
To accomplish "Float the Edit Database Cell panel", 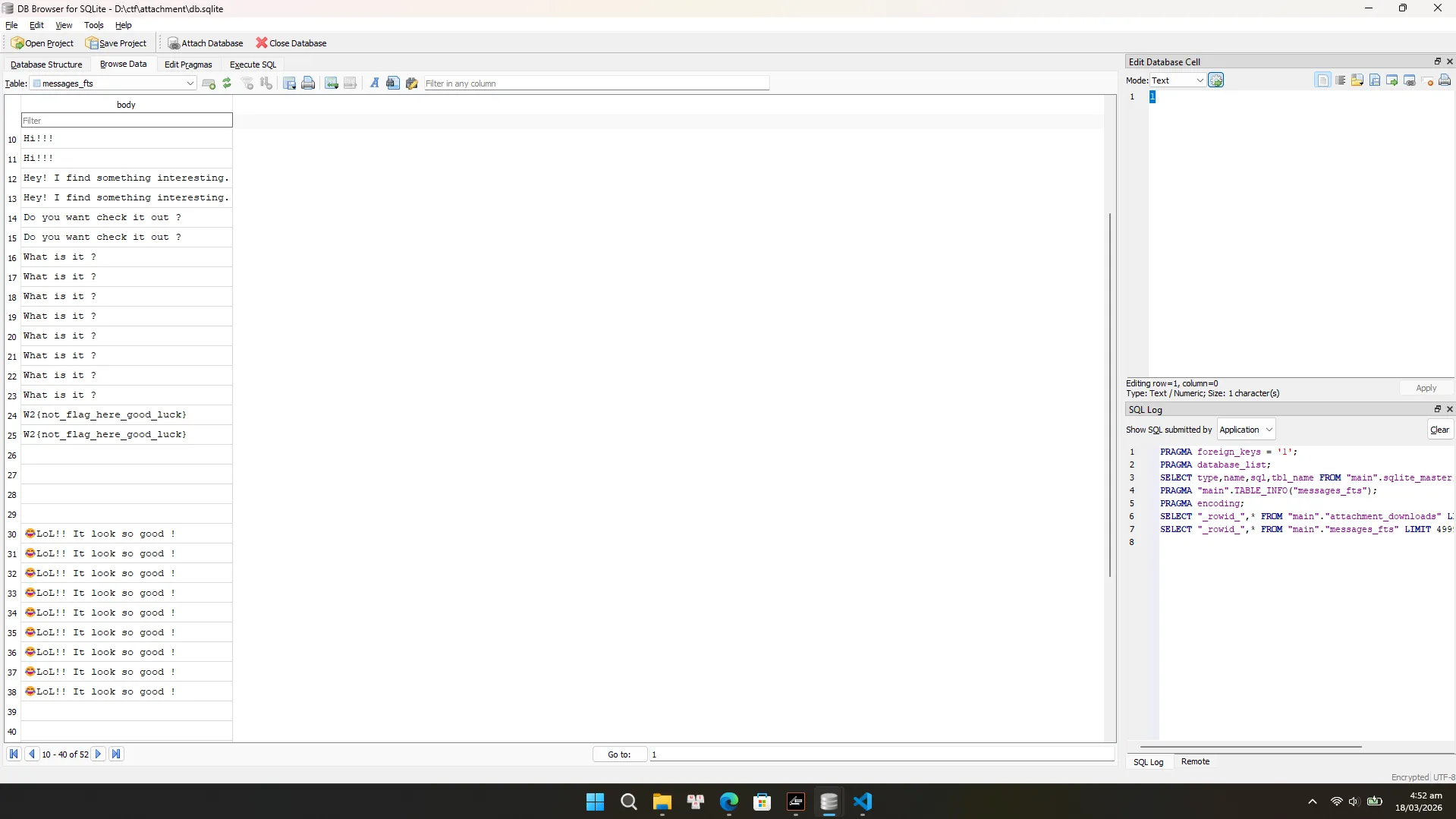I will click(1437, 61).
